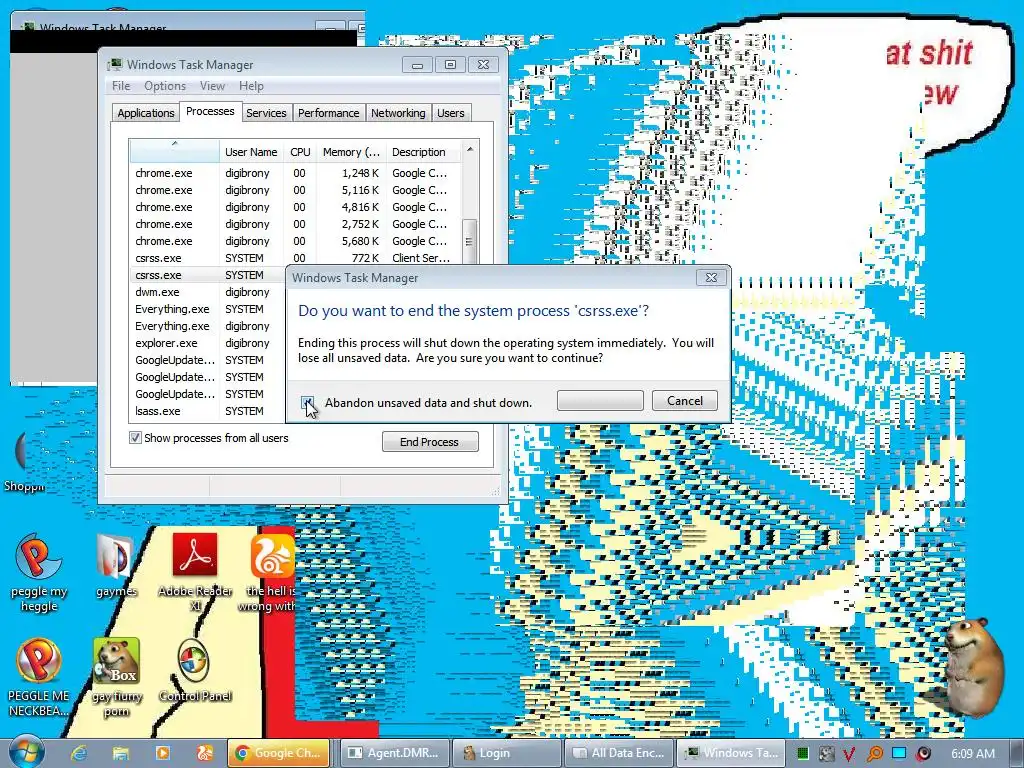Toggle 'Show processes from all users' checkbox

[x=135, y=438]
